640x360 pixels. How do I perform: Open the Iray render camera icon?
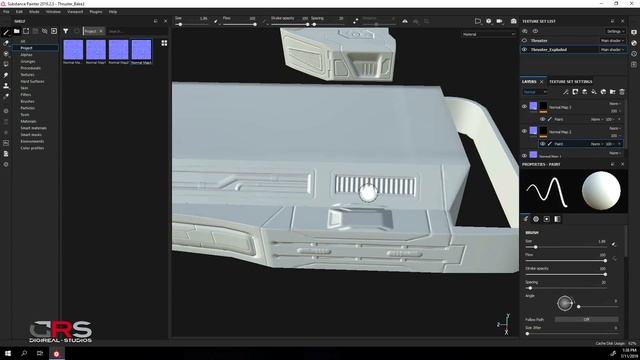pos(513,21)
